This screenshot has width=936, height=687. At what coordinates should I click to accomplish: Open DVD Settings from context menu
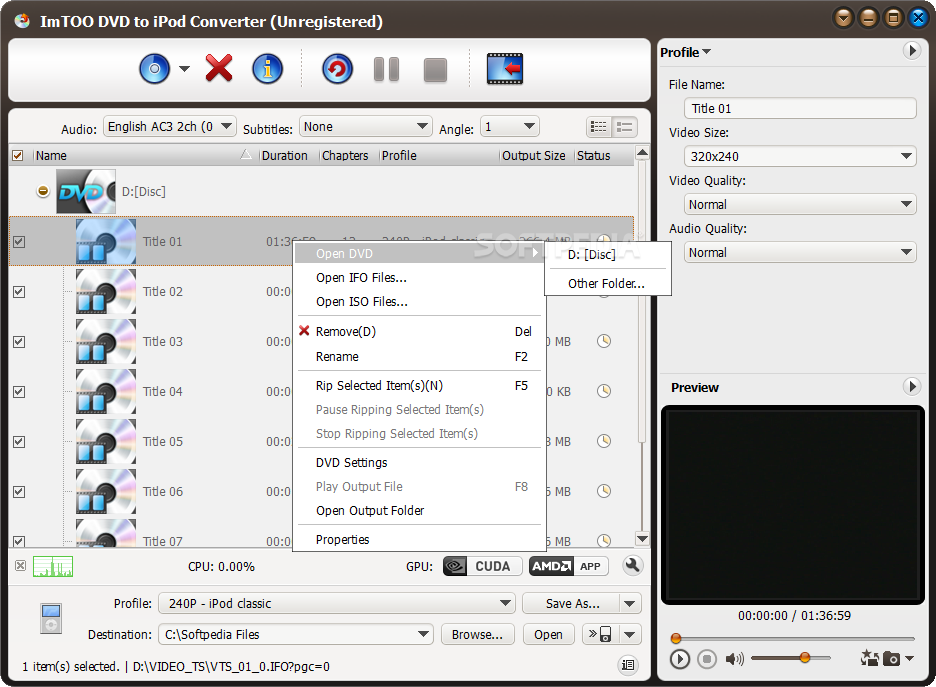click(x=419, y=463)
